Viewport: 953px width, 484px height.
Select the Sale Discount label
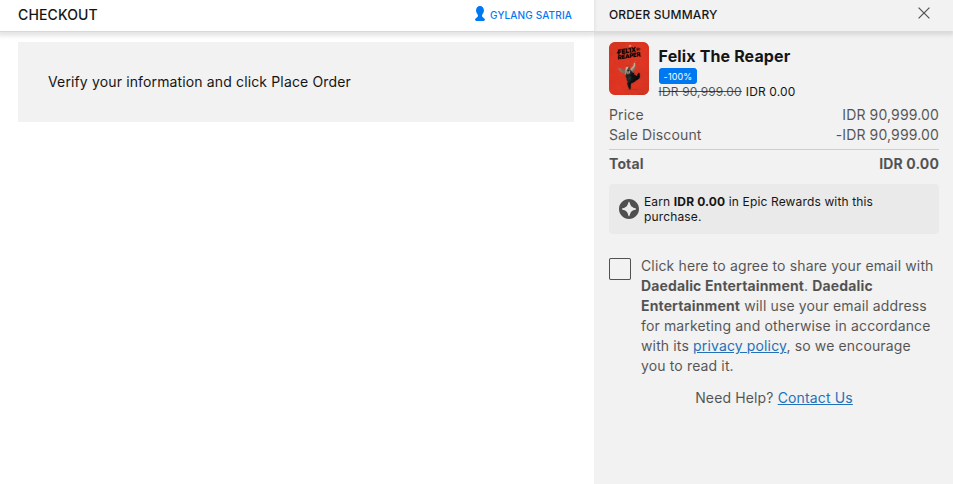pyautogui.click(x=655, y=135)
